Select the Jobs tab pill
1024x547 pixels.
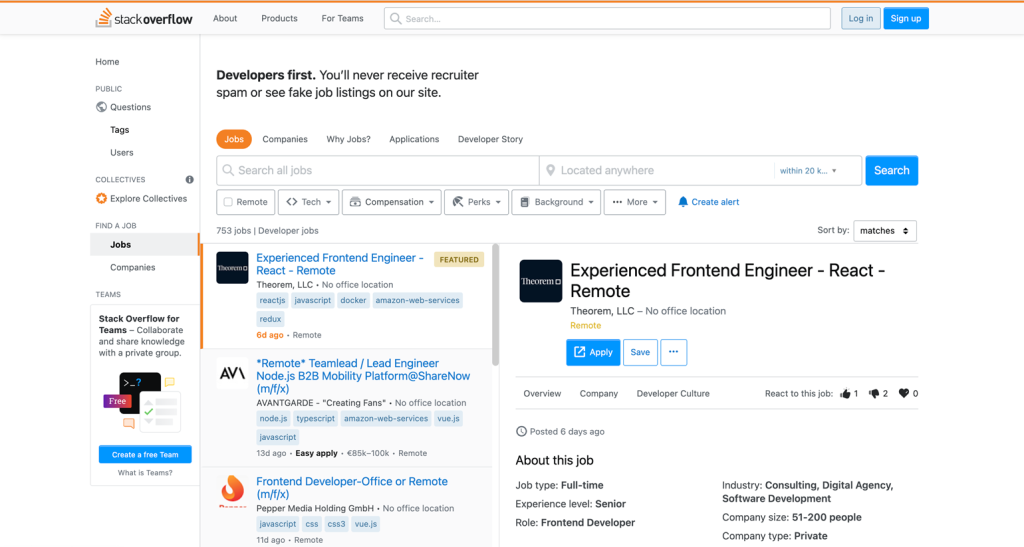pos(234,139)
